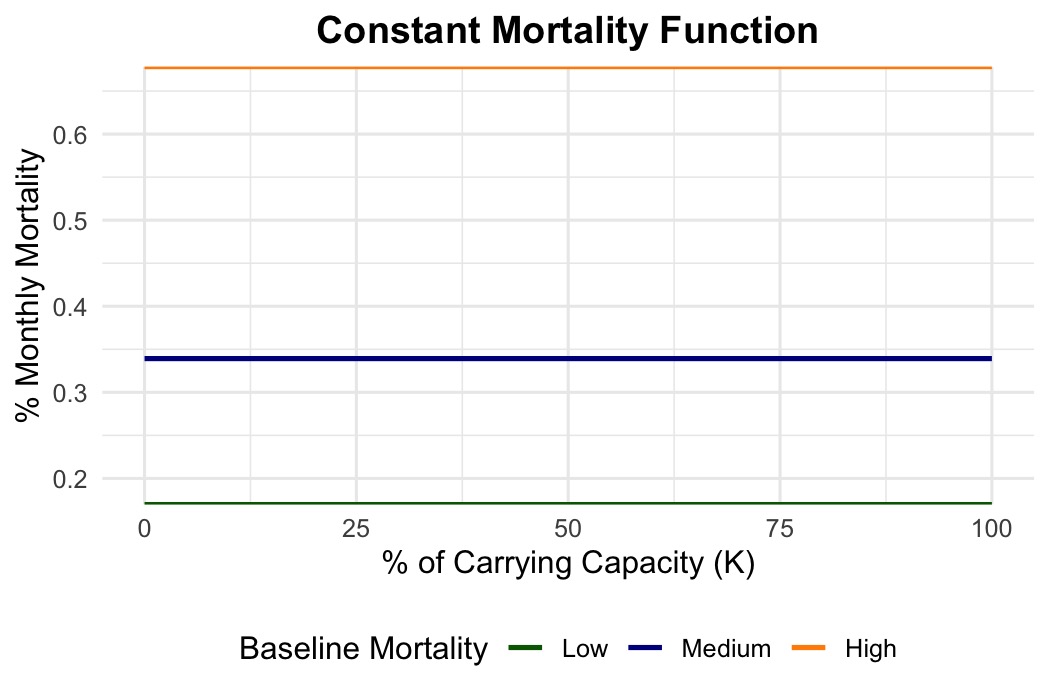Click the Baseline Mortality legend title
The width and height of the screenshot is (1050, 700).
pos(363,649)
